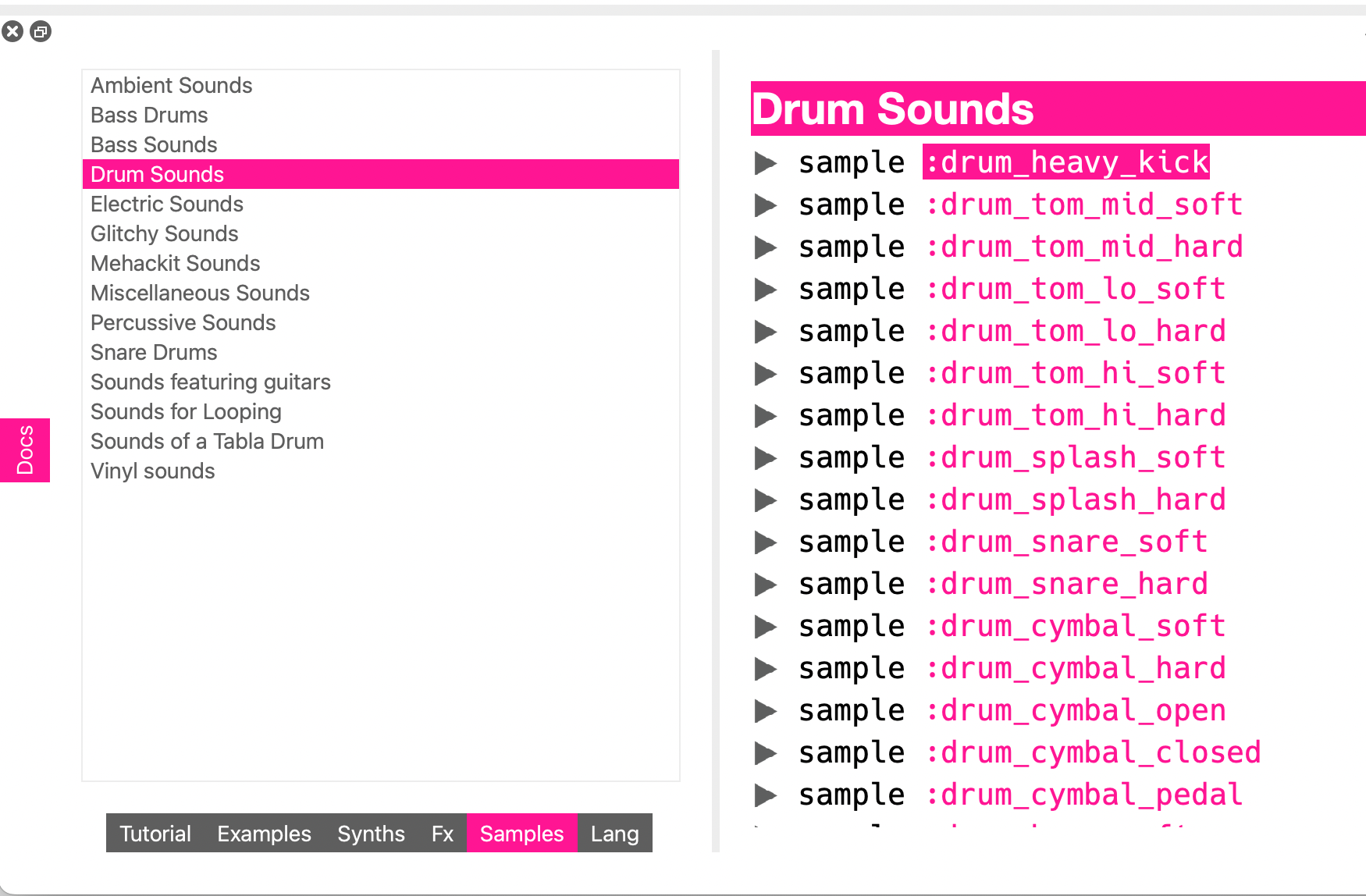
Task: Click the :drum_snare_hard sample name
Action: pos(1067,584)
